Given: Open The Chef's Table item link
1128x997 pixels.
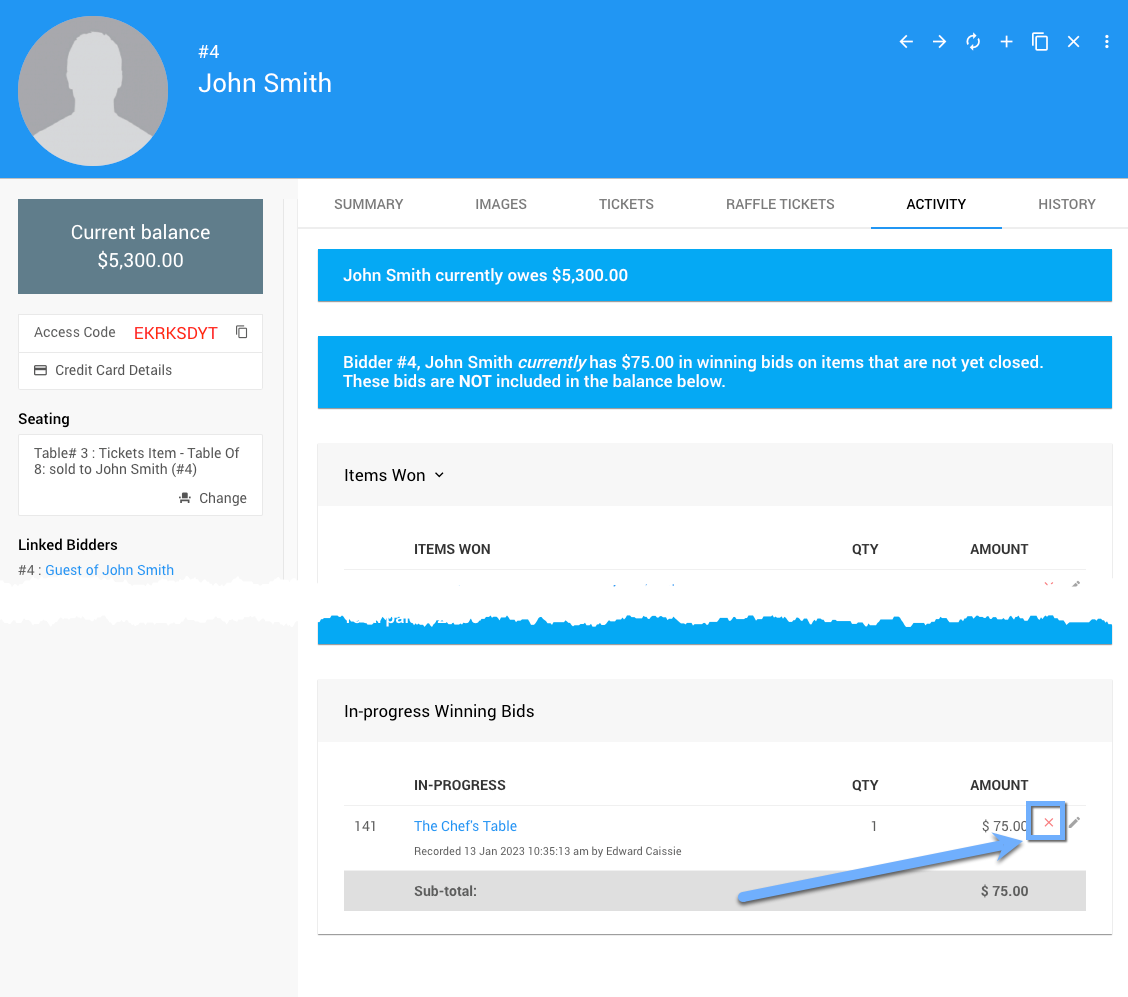Looking at the screenshot, I should [465, 826].
